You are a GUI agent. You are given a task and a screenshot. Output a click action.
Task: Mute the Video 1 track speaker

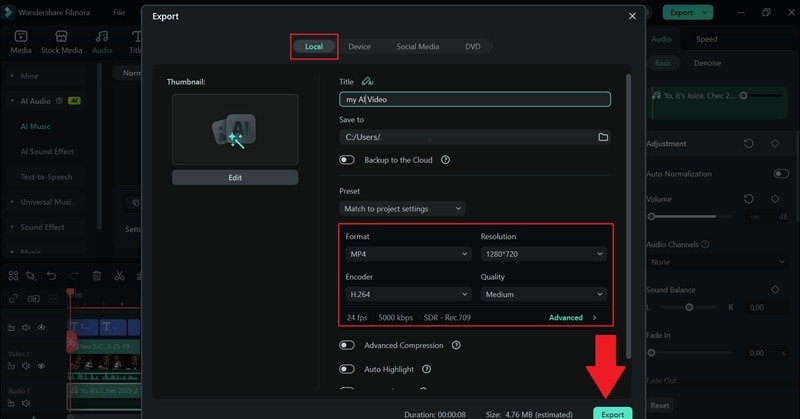pyautogui.click(x=26, y=365)
